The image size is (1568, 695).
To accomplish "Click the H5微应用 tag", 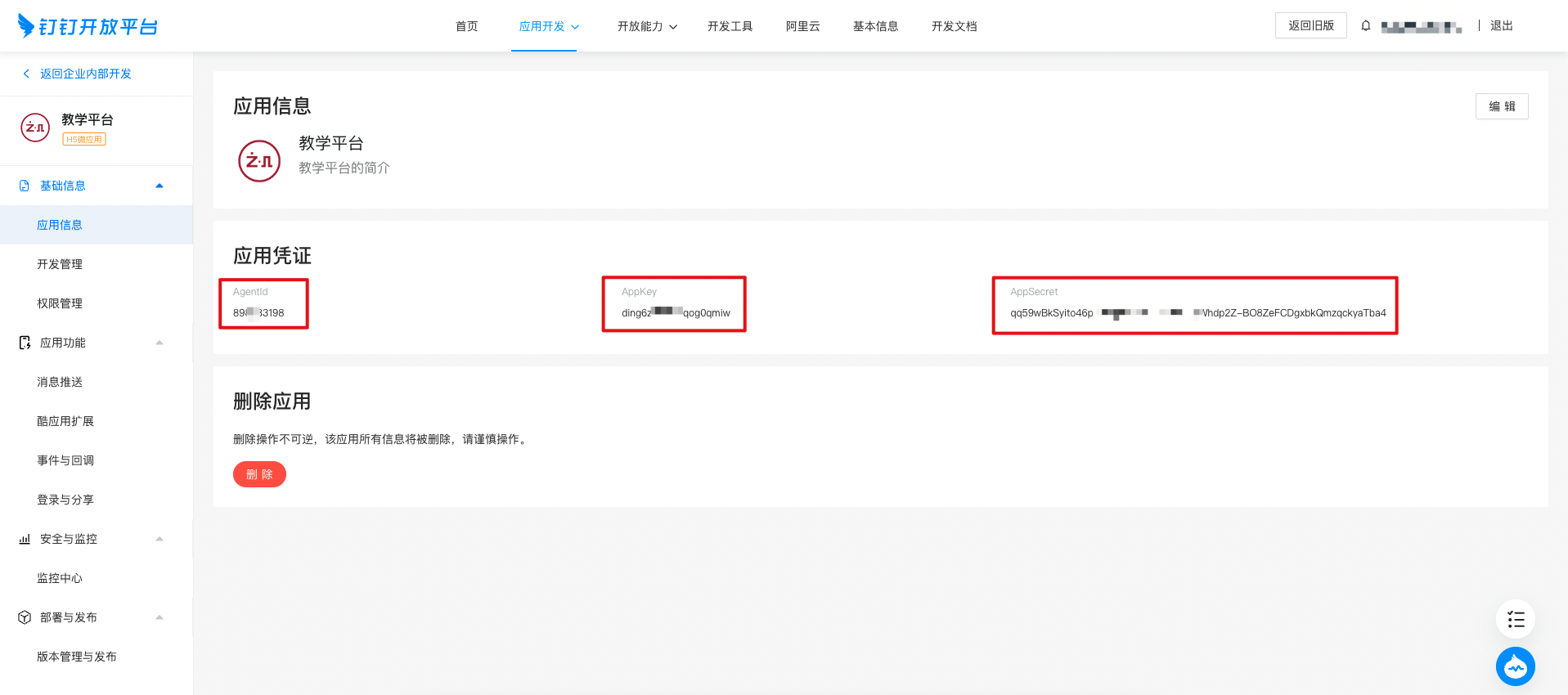I will (x=84, y=140).
